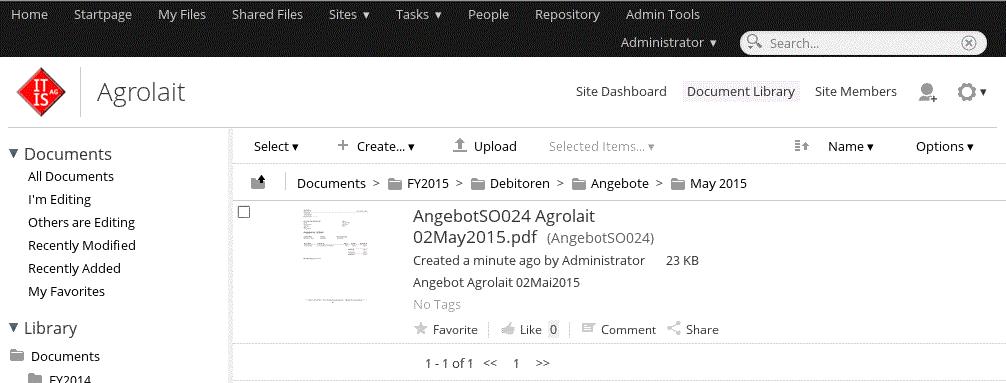Click the Comment icon link
This screenshot has width=1006, height=383.
coord(618,329)
